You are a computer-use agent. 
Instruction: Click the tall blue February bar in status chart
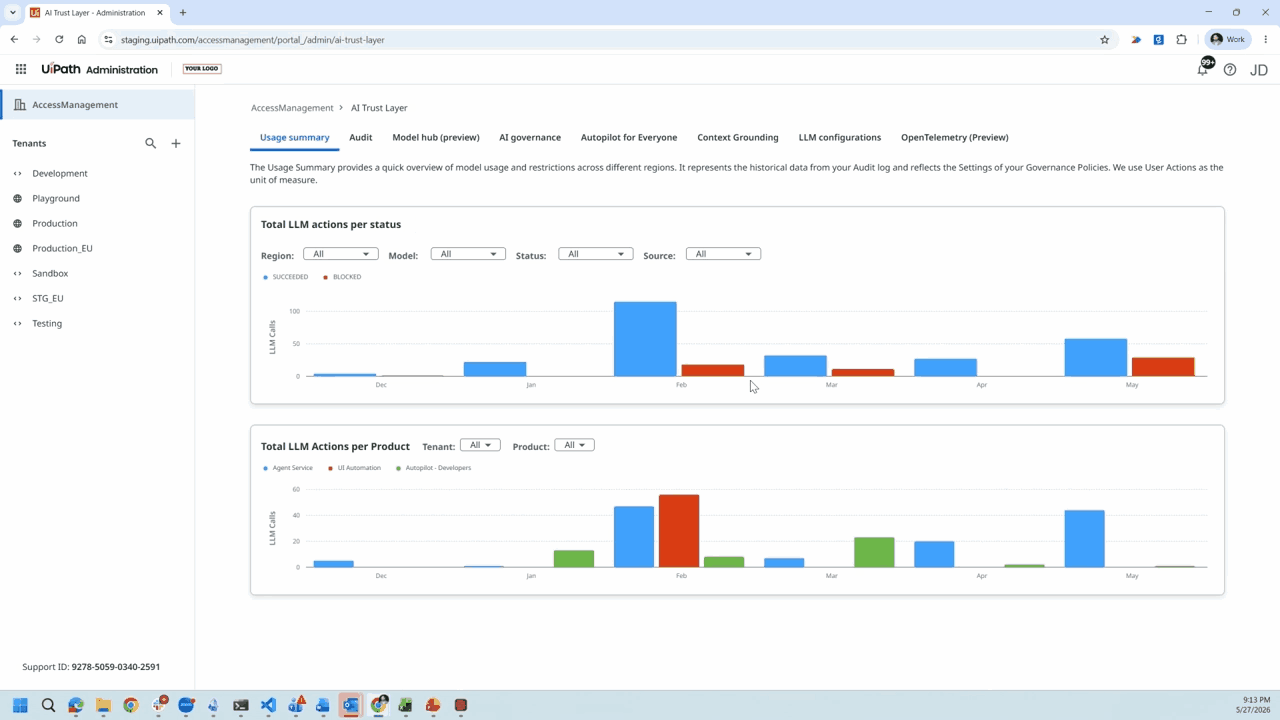(645, 339)
